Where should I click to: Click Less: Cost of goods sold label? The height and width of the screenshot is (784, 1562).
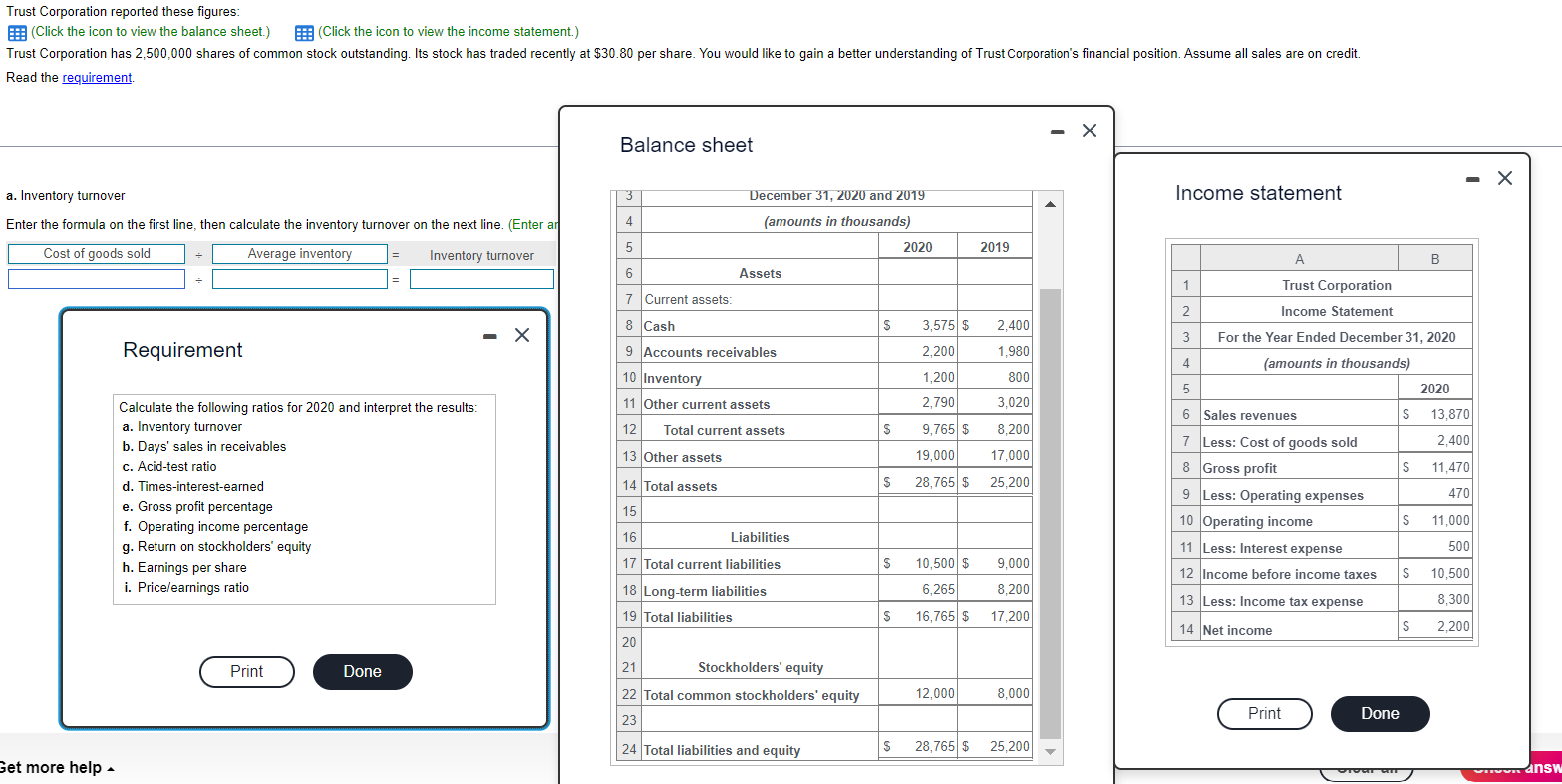click(x=1280, y=443)
